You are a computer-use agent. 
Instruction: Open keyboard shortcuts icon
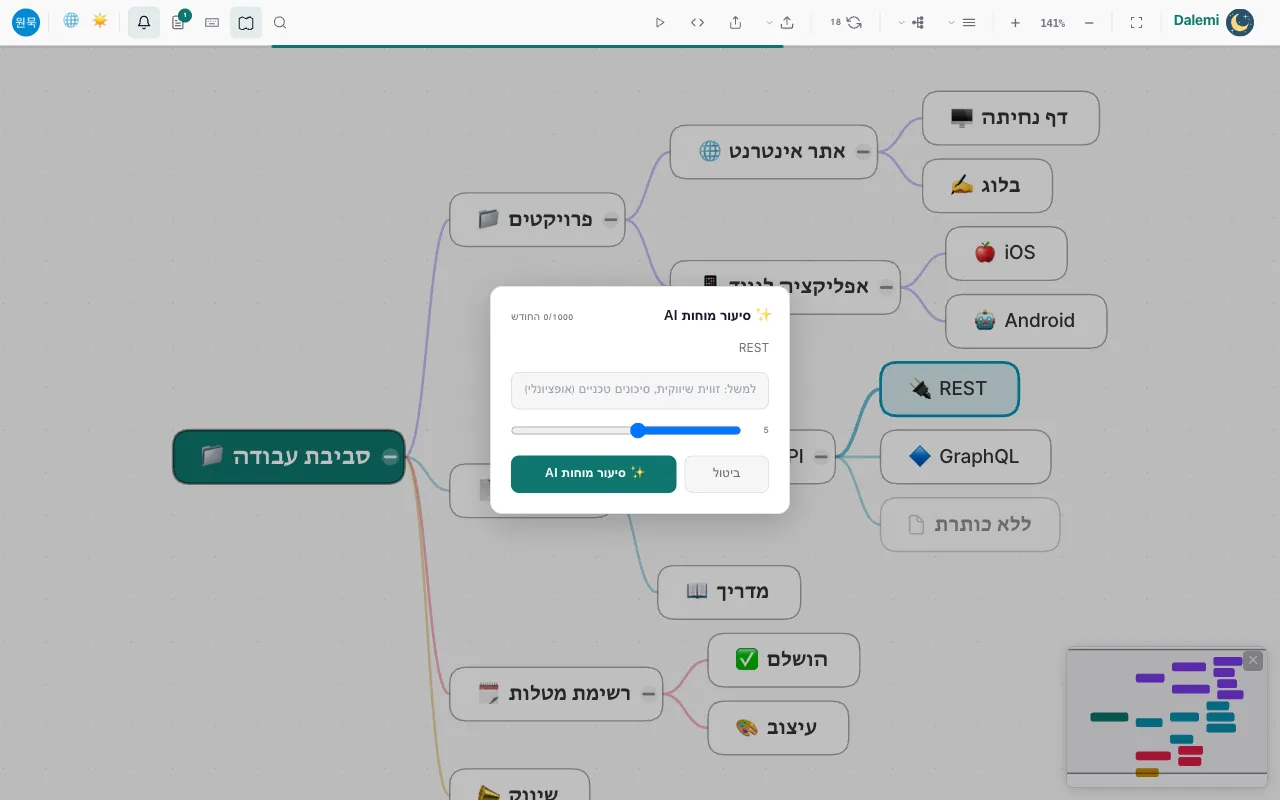coord(212,22)
